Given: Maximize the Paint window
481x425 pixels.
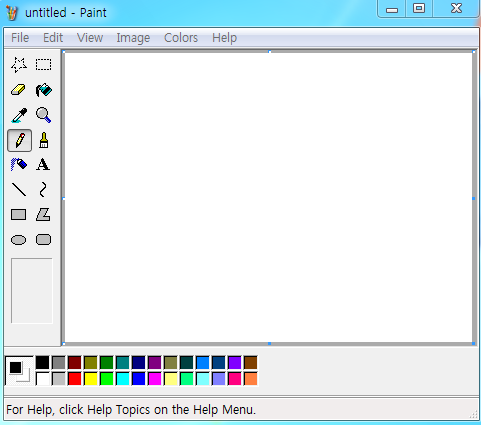Looking at the screenshot, I should coord(419,9).
